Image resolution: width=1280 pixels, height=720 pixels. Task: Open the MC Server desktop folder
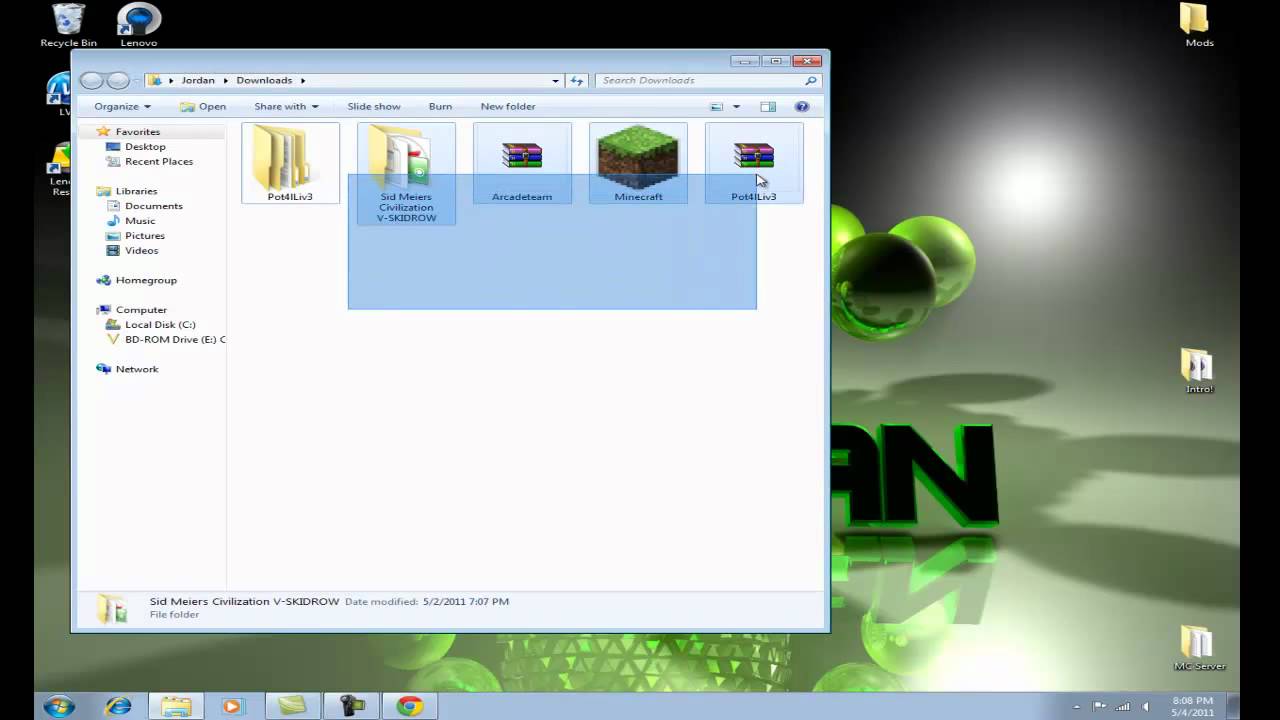pyautogui.click(x=1199, y=649)
